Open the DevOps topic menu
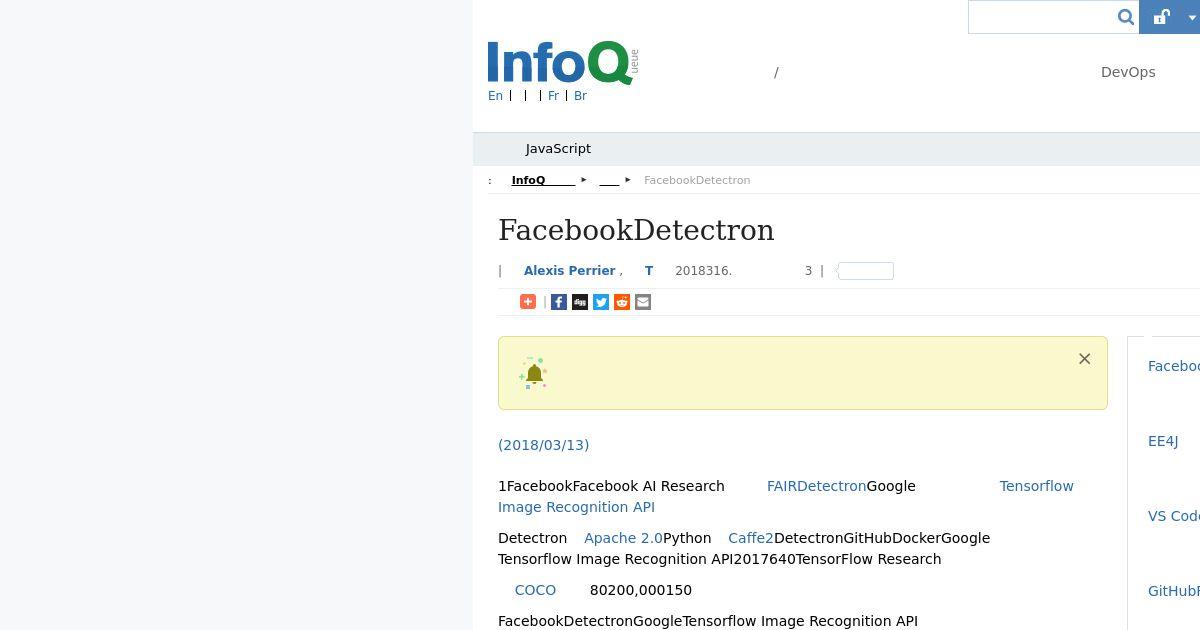The image size is (1200, 630). (1128, 72)
